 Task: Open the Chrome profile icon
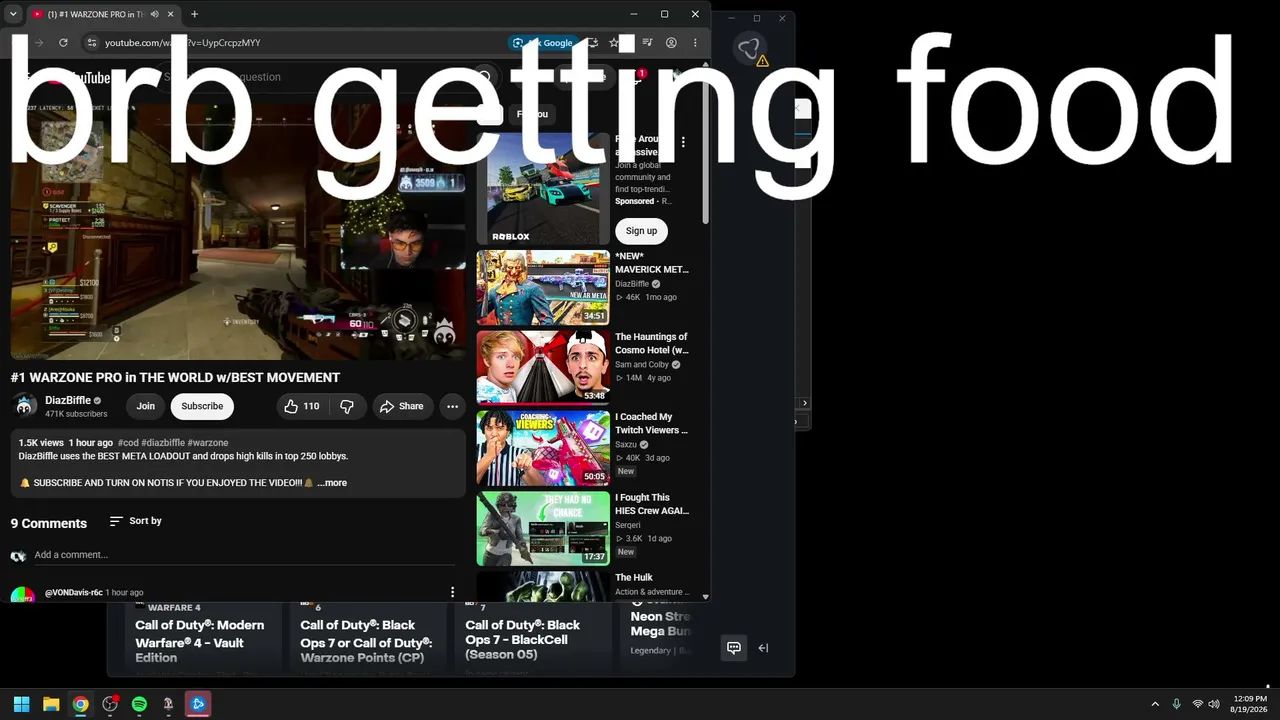point(671,43)
